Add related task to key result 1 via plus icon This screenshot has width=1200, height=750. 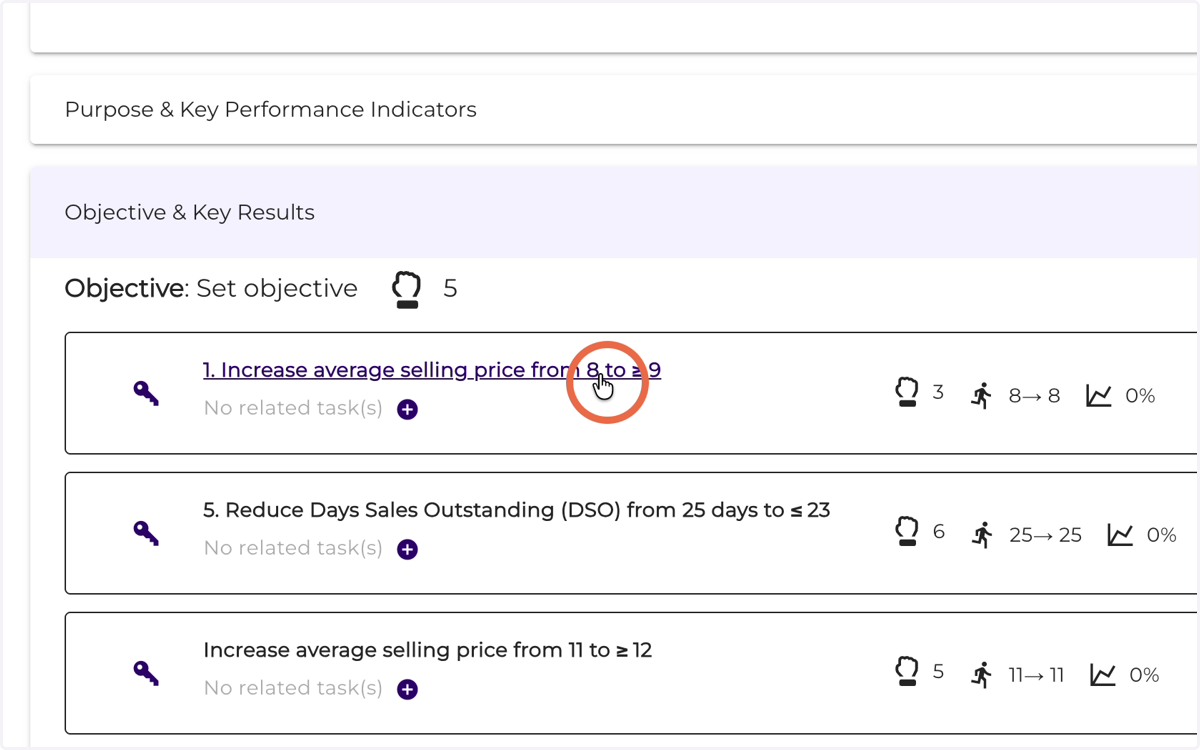pyautogui.click(x=407, y=410)
